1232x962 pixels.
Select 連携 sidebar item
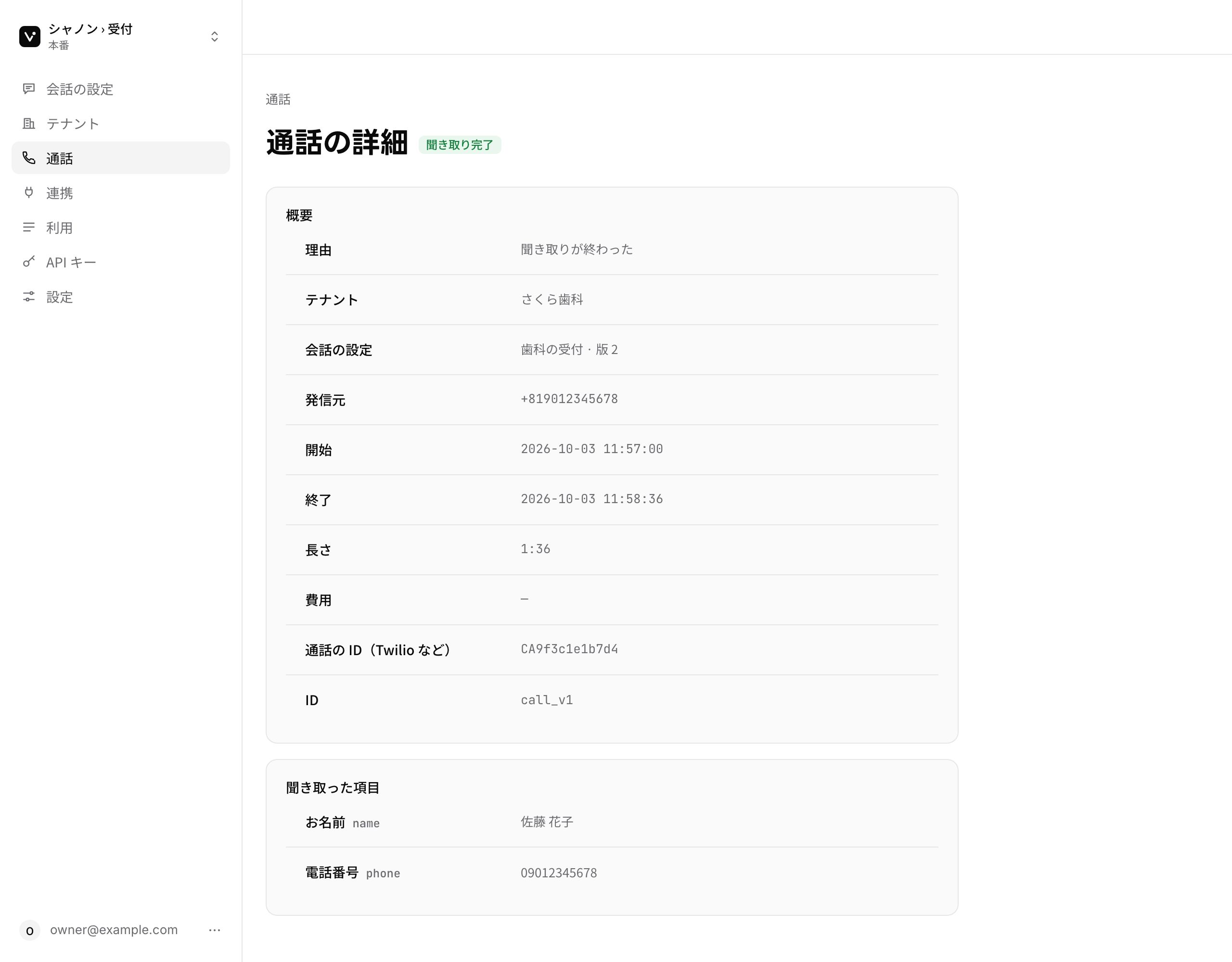click(121, 193)
